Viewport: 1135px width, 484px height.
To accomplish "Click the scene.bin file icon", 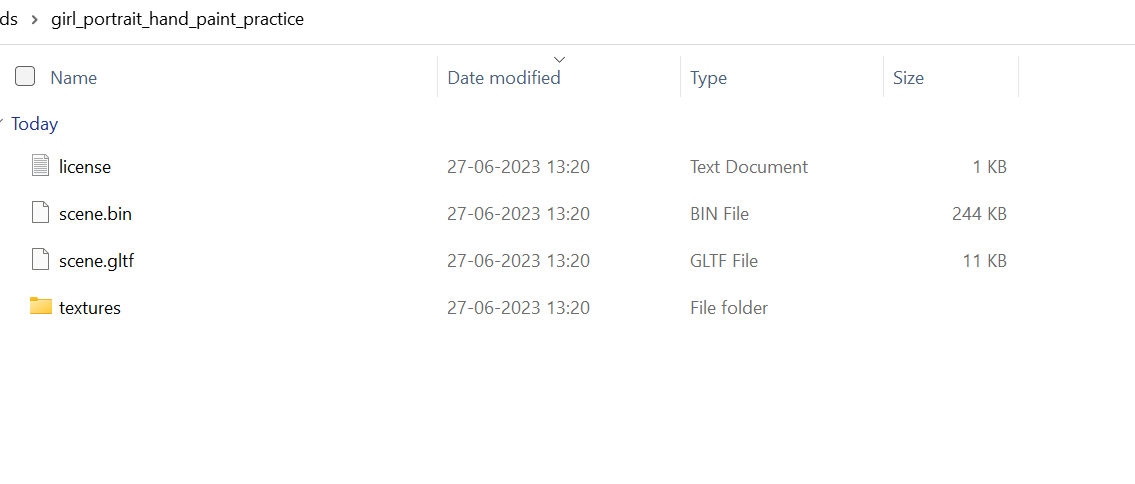I will (x=41, y=213).
